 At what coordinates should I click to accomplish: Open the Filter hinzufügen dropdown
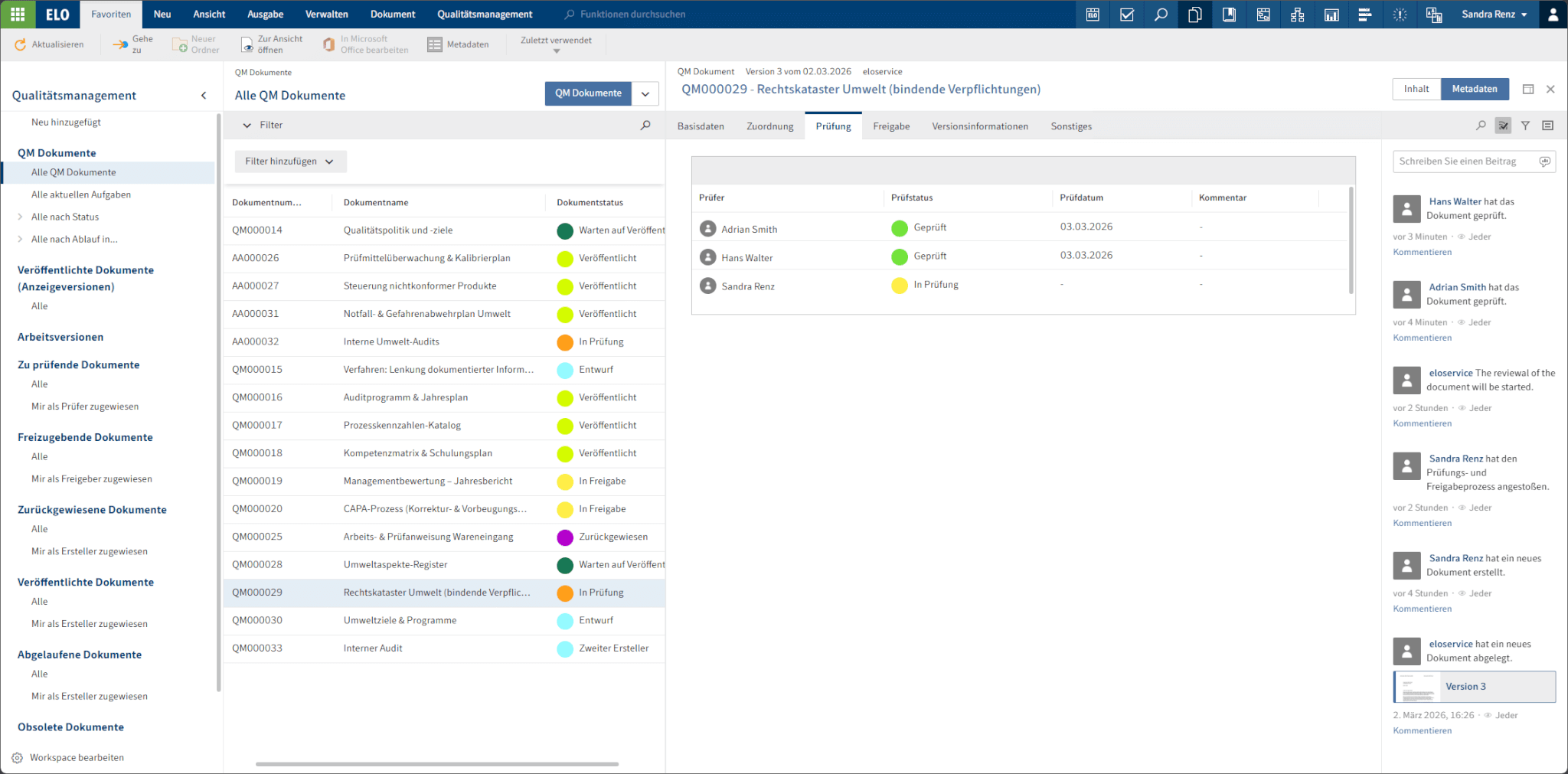click(x=290, y=162)
